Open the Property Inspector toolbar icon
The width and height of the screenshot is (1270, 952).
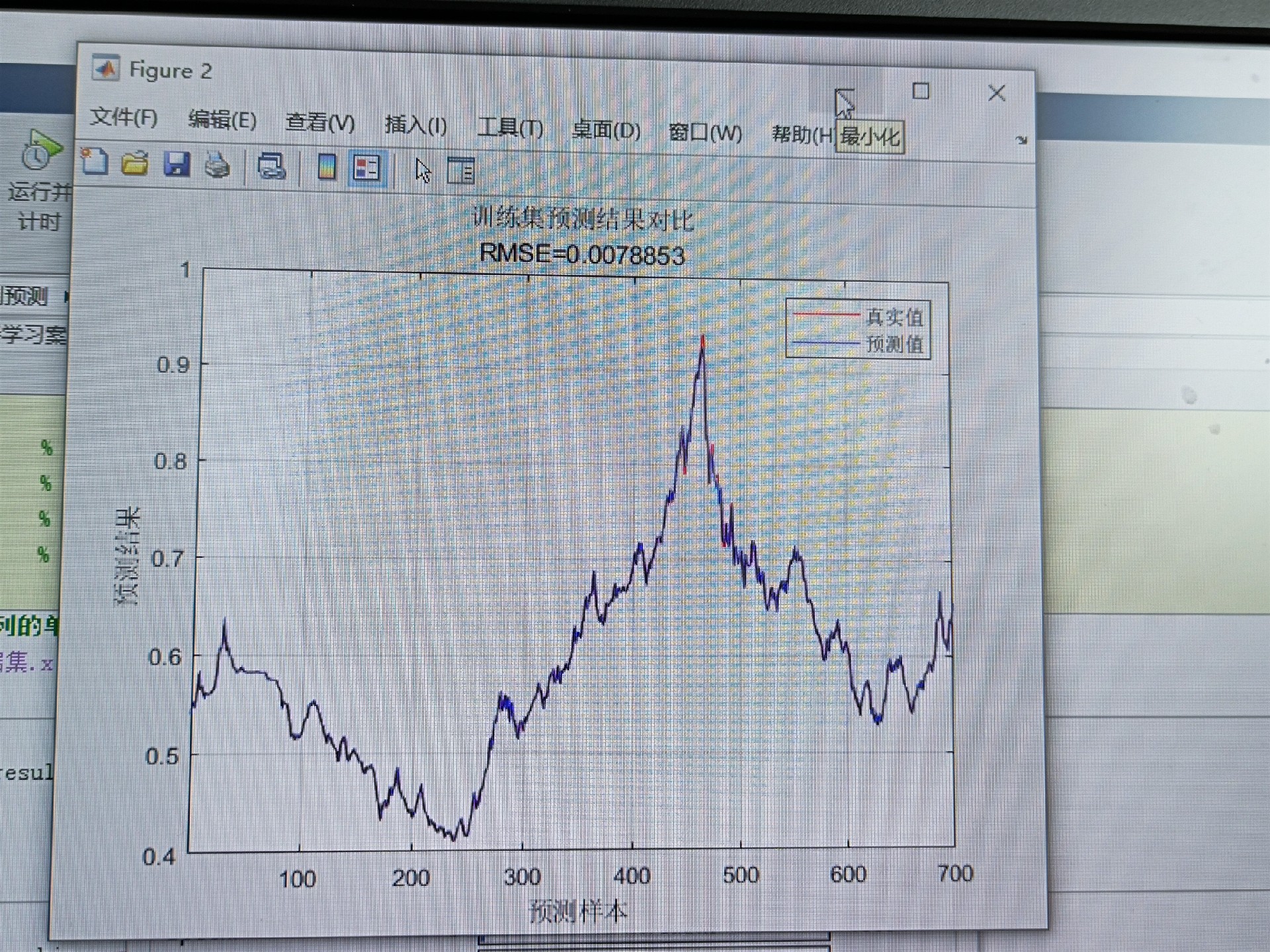[x=461, y=171]
